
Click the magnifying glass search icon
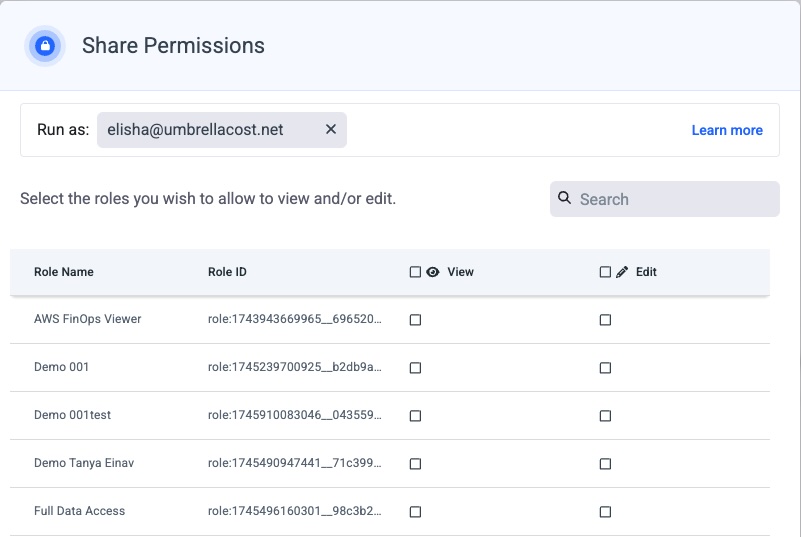point(565,198)
